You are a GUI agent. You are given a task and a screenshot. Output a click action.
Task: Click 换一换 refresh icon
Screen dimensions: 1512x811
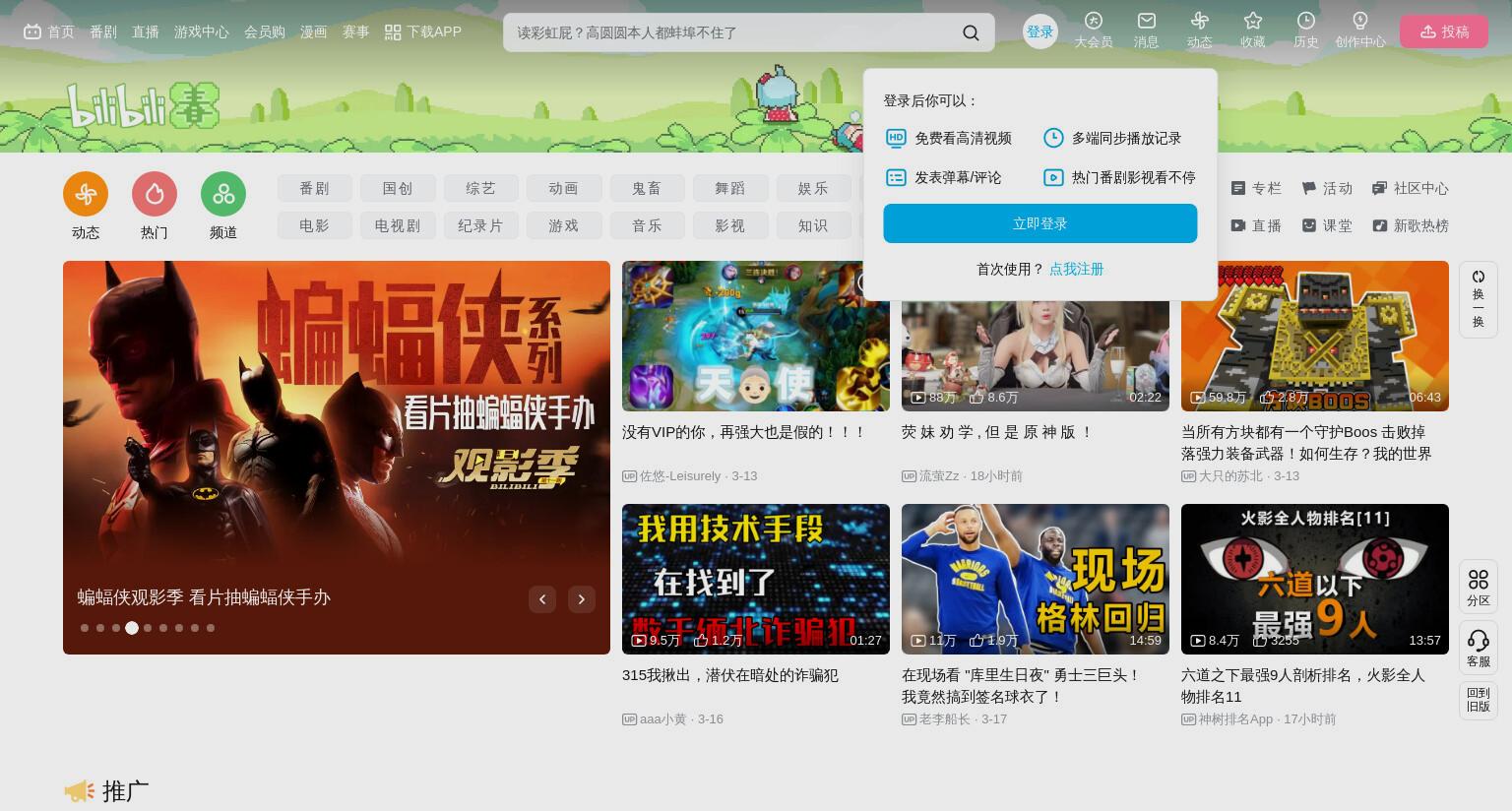tap(1478, 277)
